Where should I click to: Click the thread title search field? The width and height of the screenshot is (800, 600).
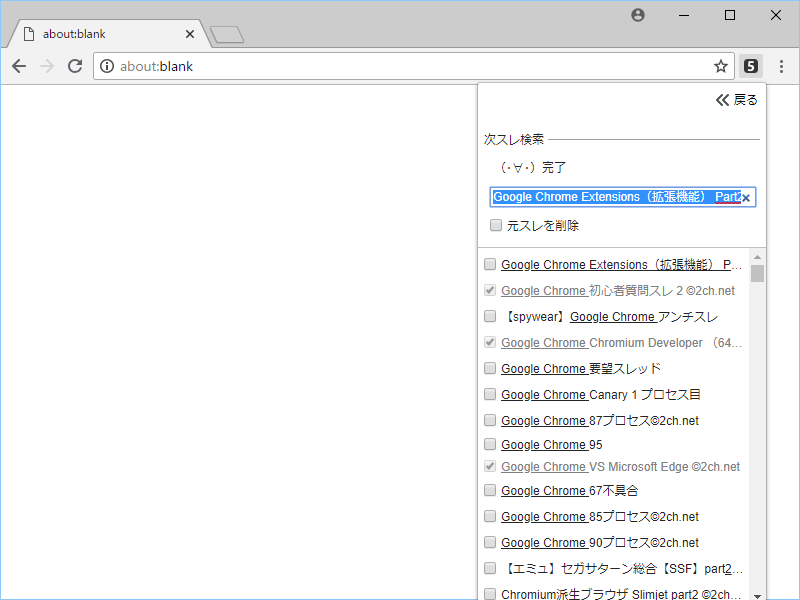coord(622,197)
